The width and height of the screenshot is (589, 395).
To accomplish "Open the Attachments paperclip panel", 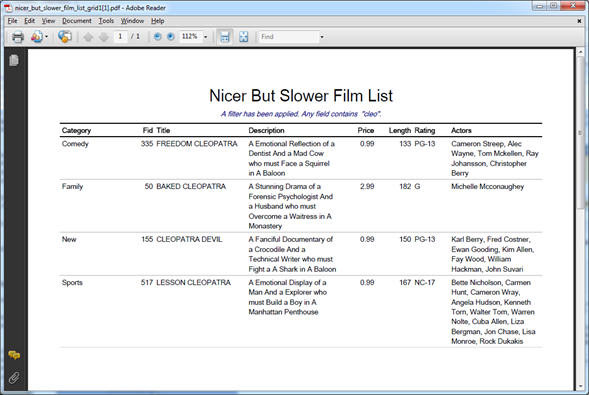I will (14, 378).
